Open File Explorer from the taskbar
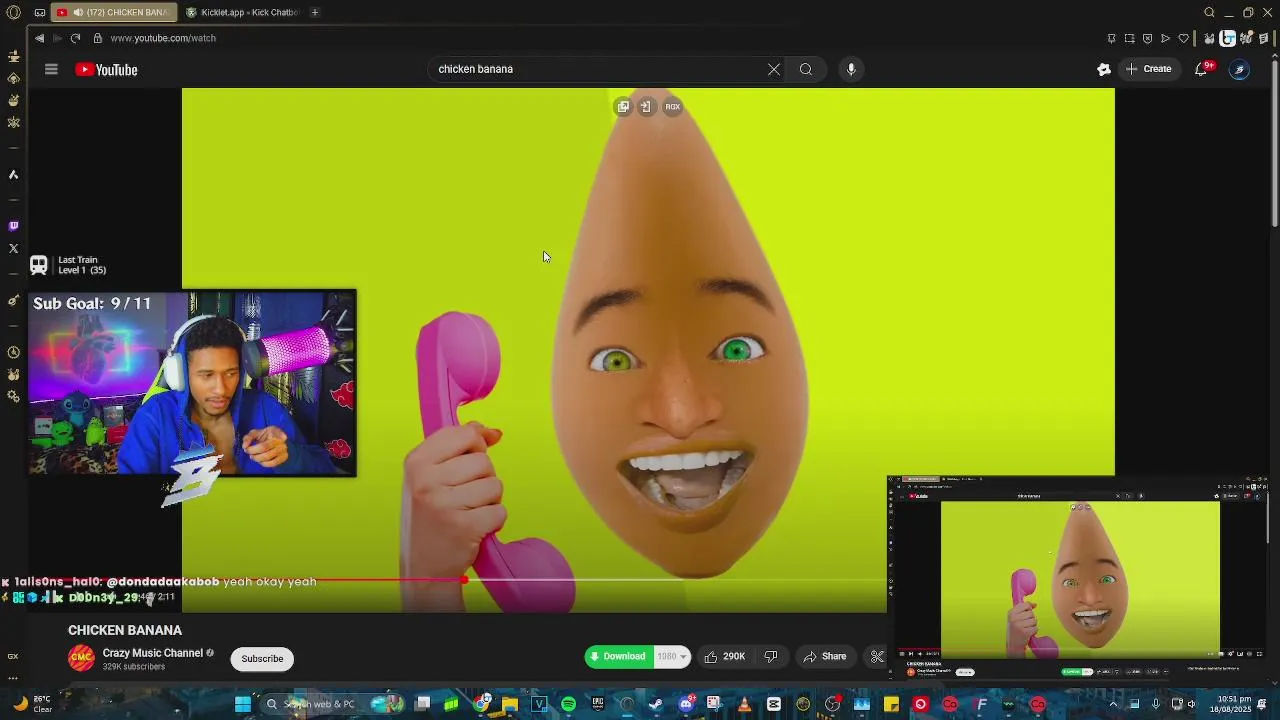The width and height of the screenshot is (1280, 720). click(x=510, y=704)
